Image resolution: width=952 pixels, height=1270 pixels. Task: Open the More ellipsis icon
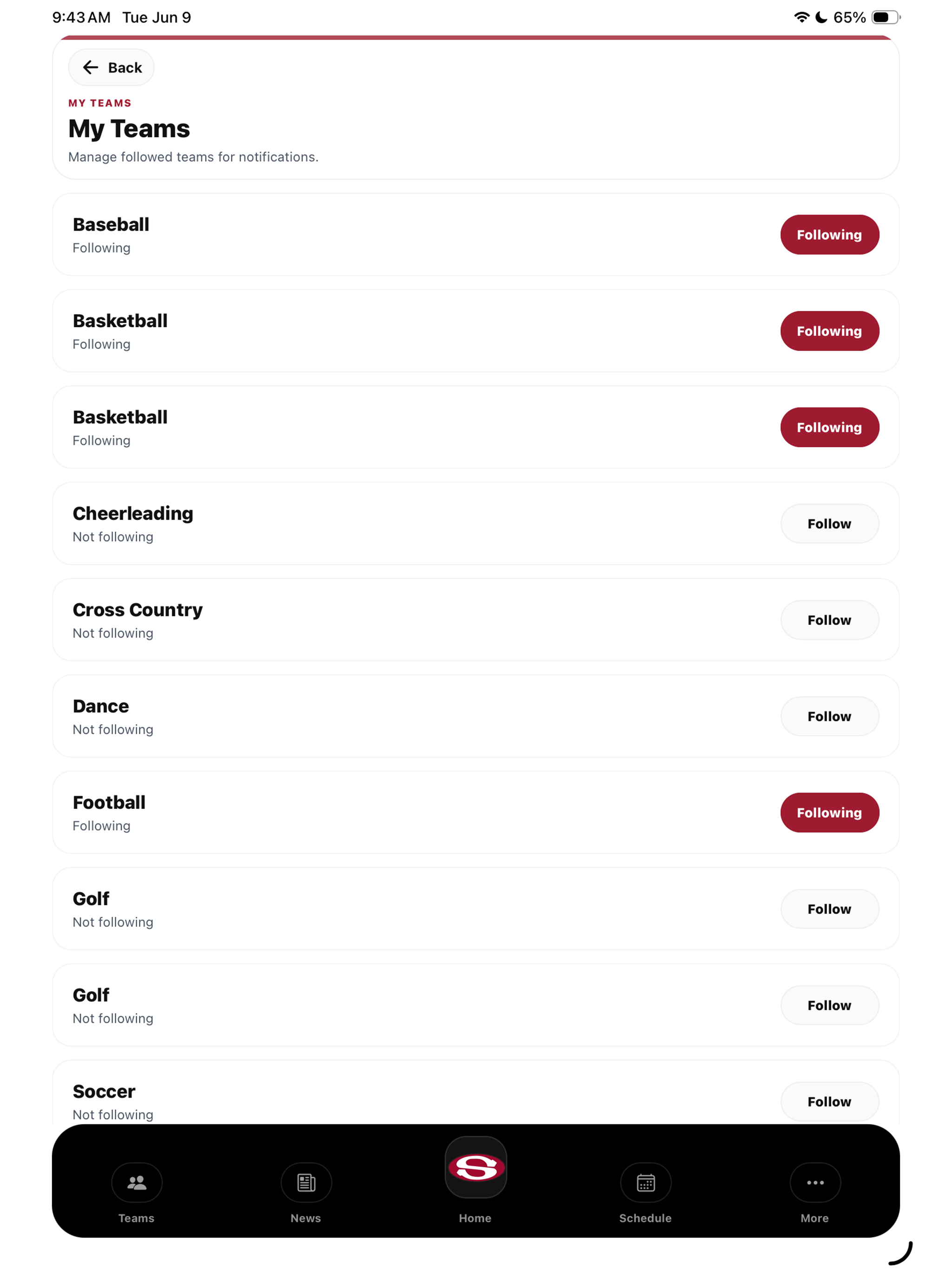click(815, 1182)
